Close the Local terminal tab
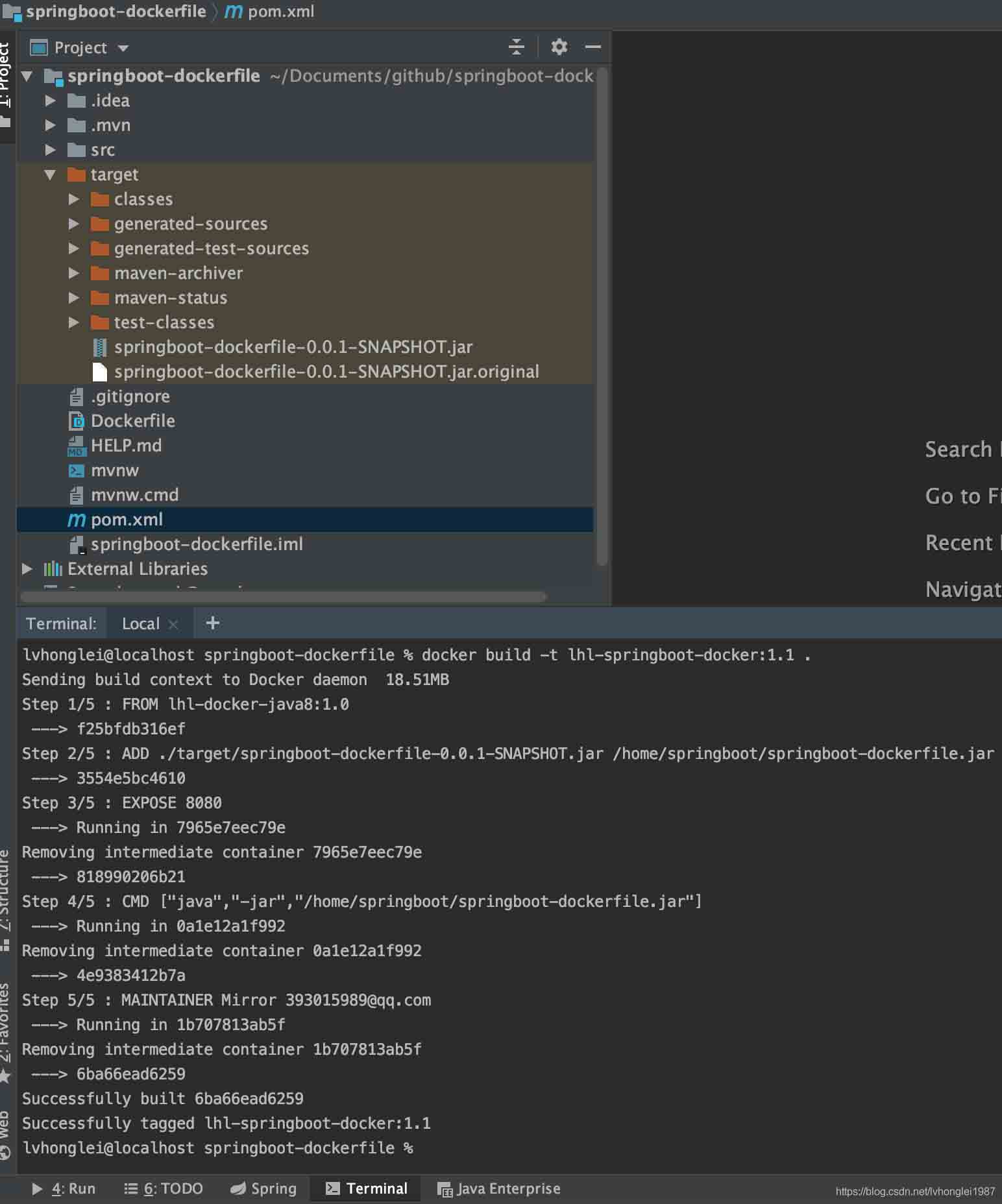 pyautogui.click(x=173, y=624)
